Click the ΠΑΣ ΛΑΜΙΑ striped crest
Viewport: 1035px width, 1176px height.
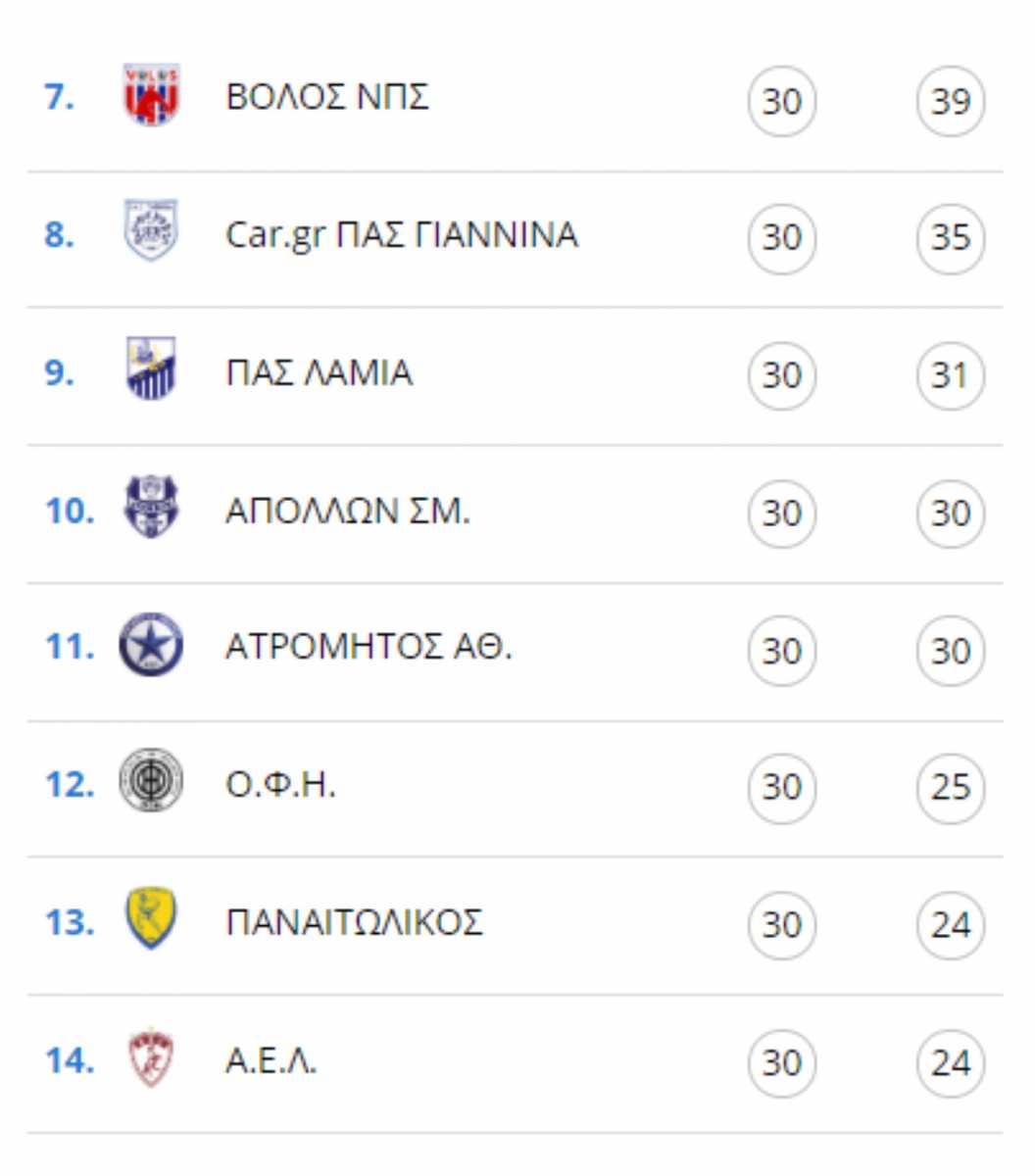point(151,369)
